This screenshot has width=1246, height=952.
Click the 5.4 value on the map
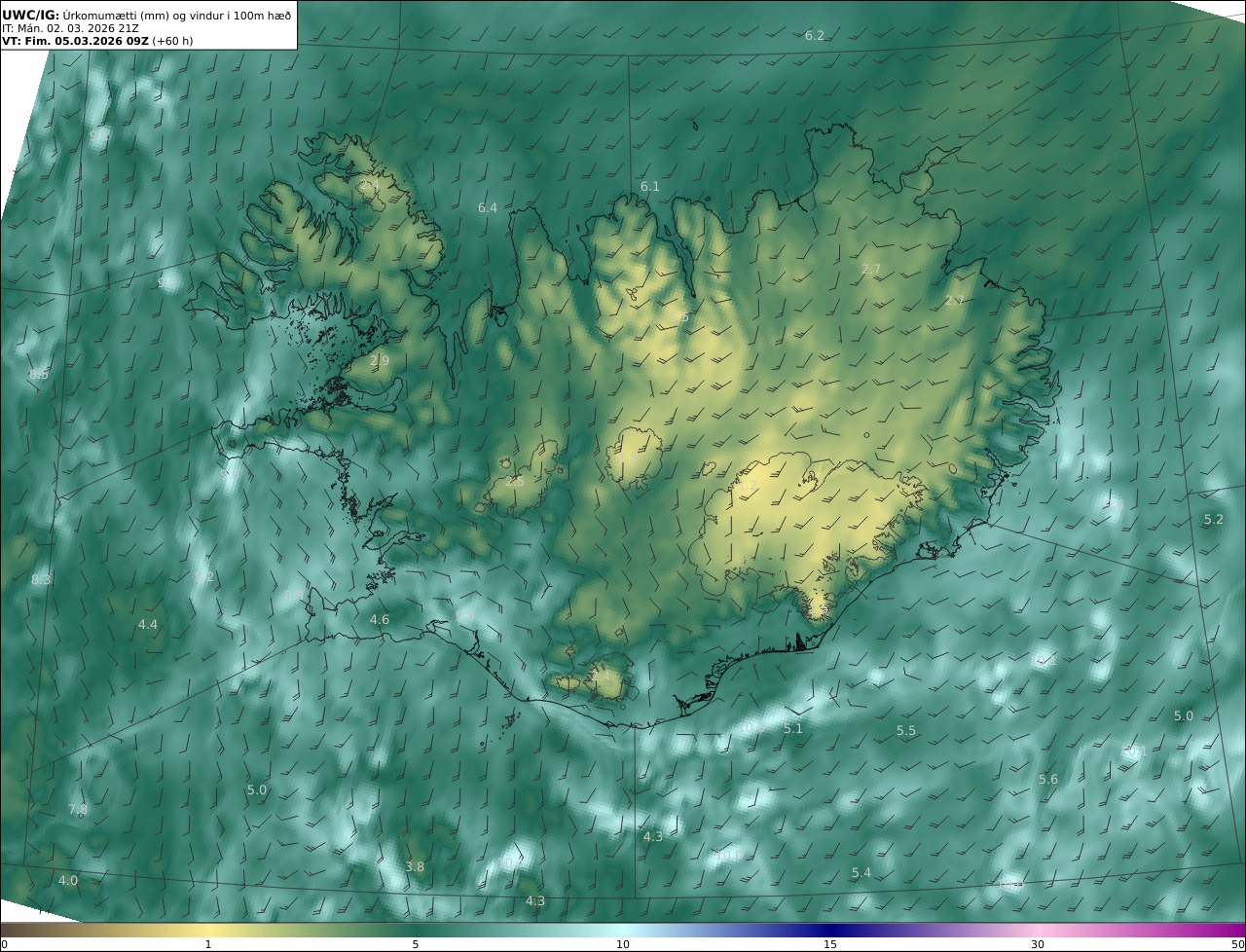(861, 873)
